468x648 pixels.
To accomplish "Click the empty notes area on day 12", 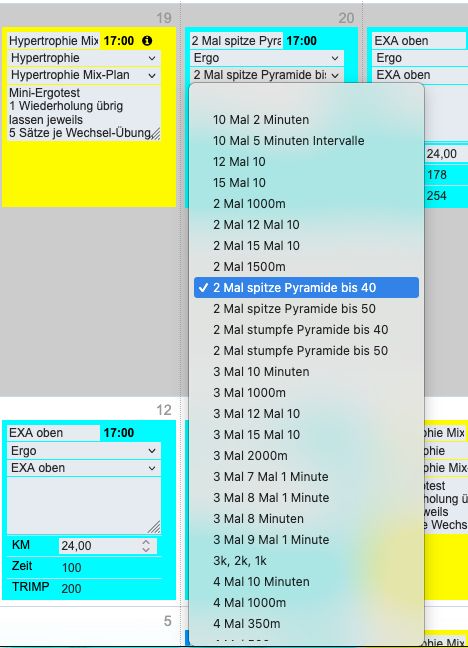I will (x=84, y=506).
